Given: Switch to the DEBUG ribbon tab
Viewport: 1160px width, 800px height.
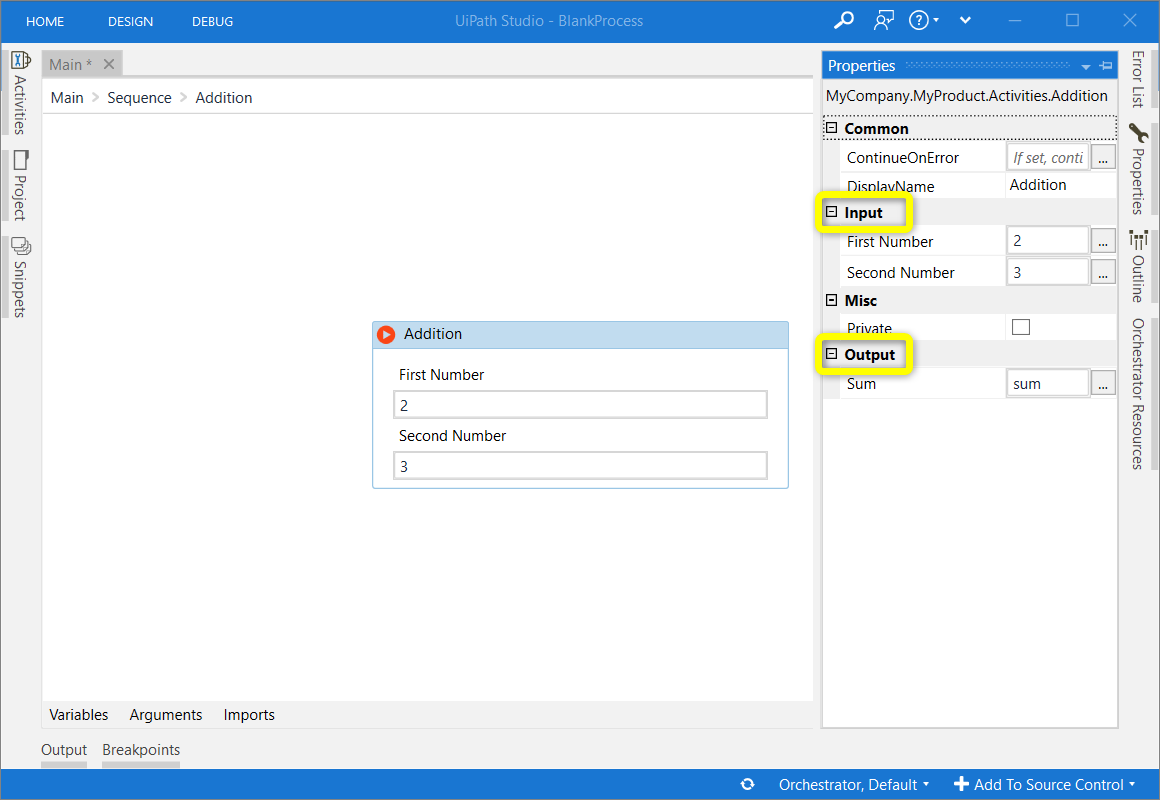Looking at the screenshot, I should [x=212, y=21].
